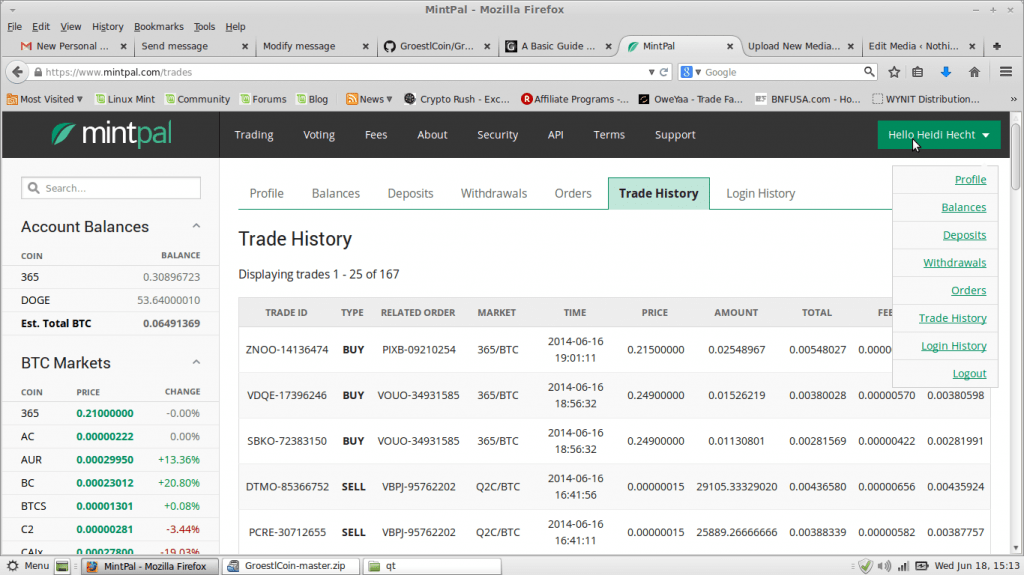Open Crypto Rush bookmark
The image size is (1024, 575).
click(x=456, y=99)
